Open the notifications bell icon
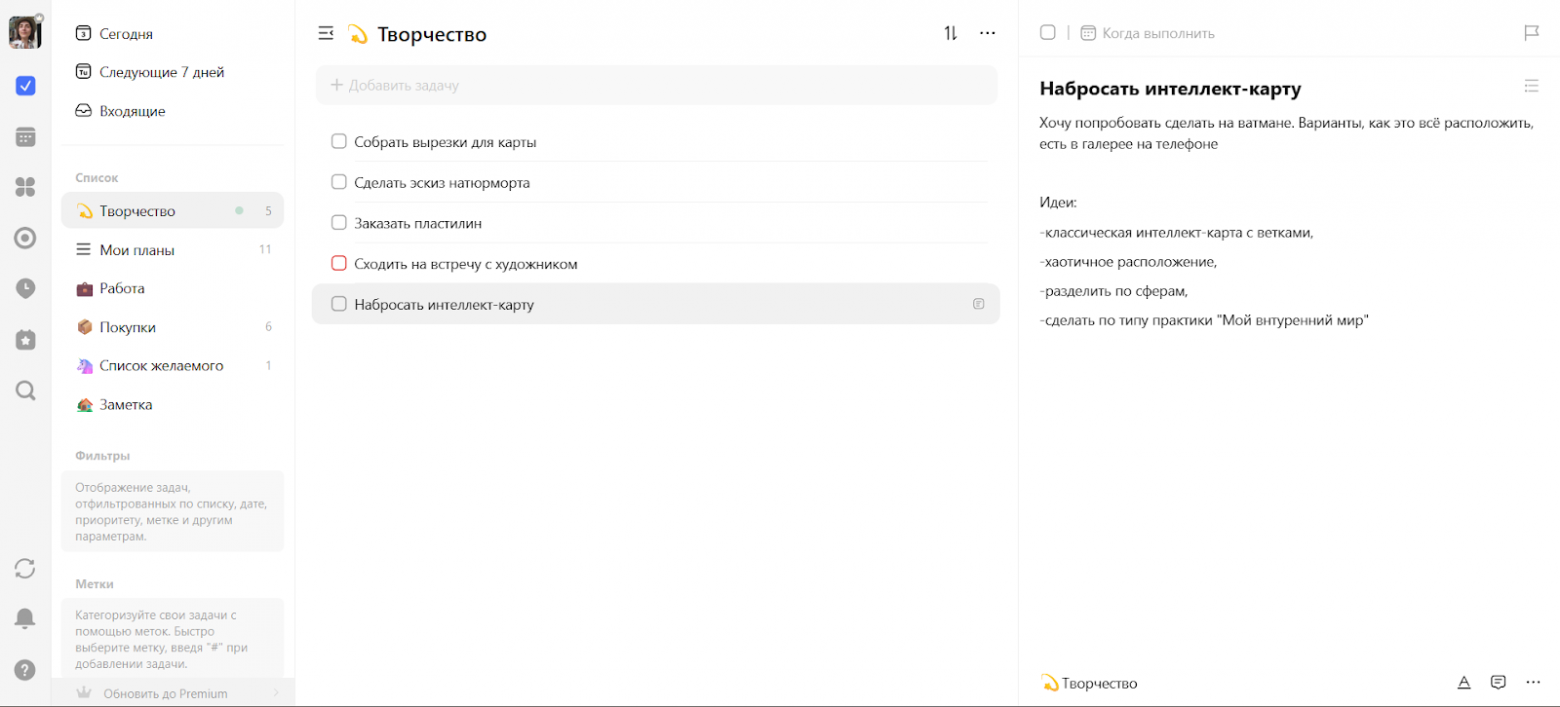1560x707 pixels. point(25,618)
